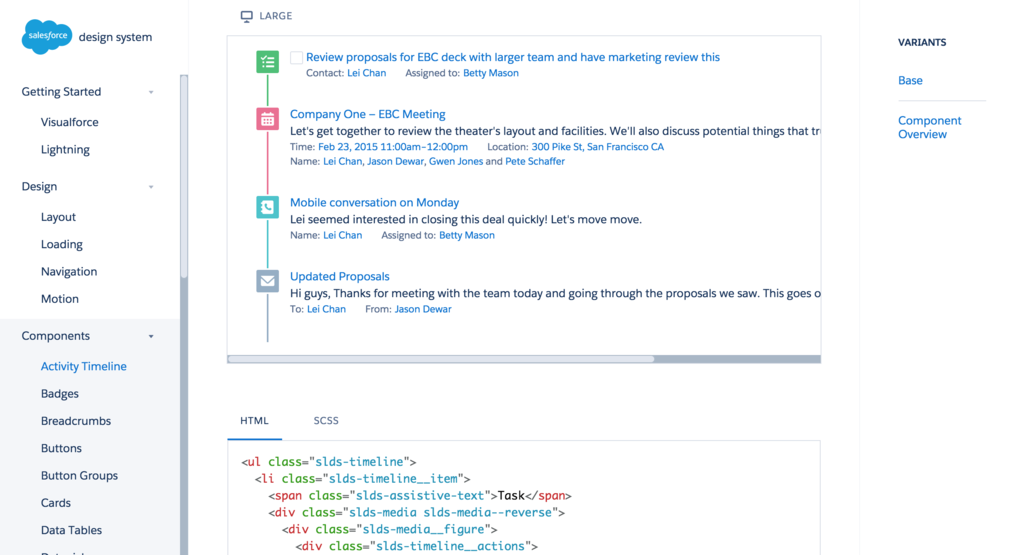Click Pete Schaffer in the meeting names
This screenshot has height=555, width=1024.
tap(535, 161)
